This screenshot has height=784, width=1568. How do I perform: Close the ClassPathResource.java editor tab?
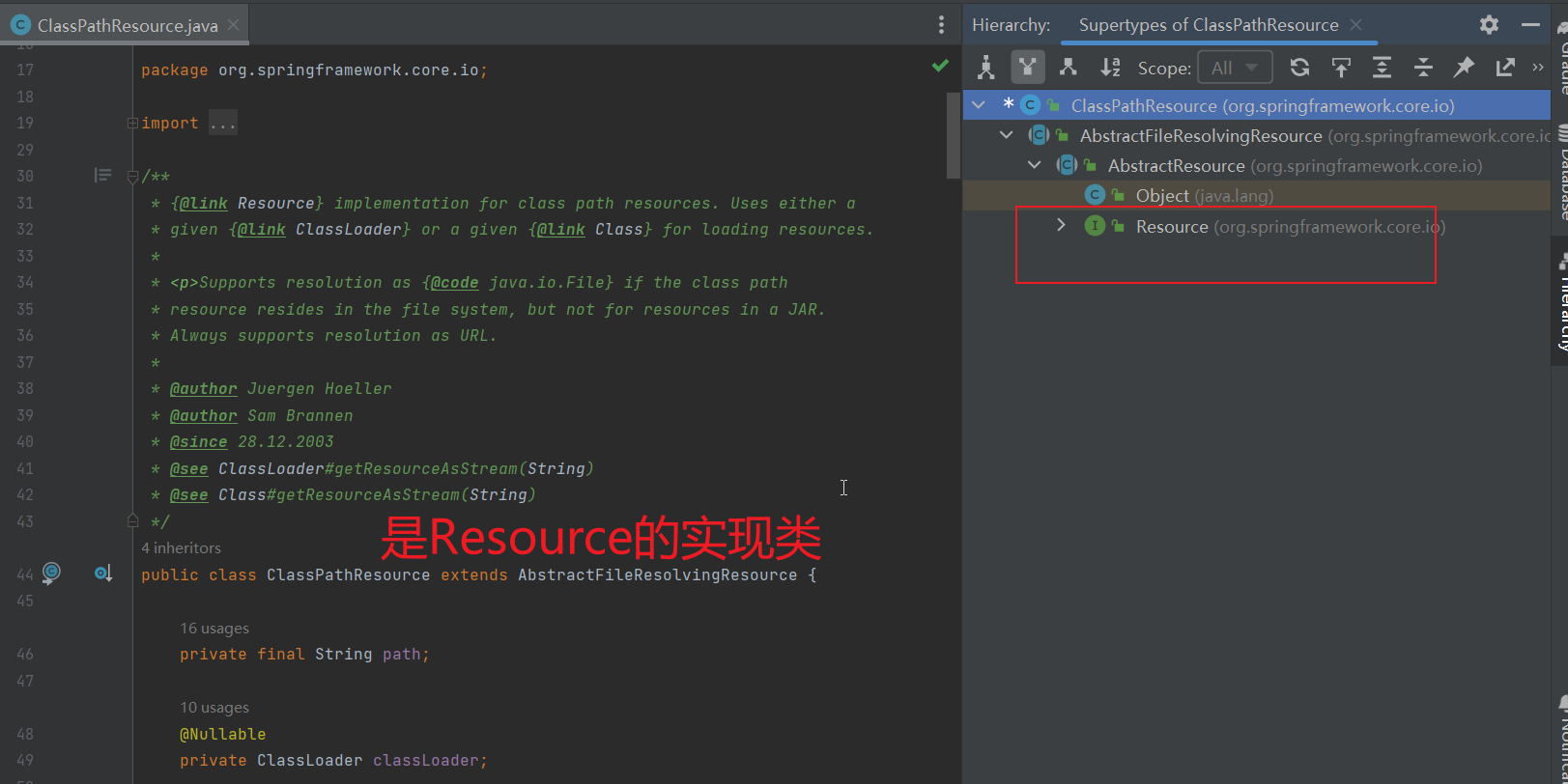tap(233, 25)
